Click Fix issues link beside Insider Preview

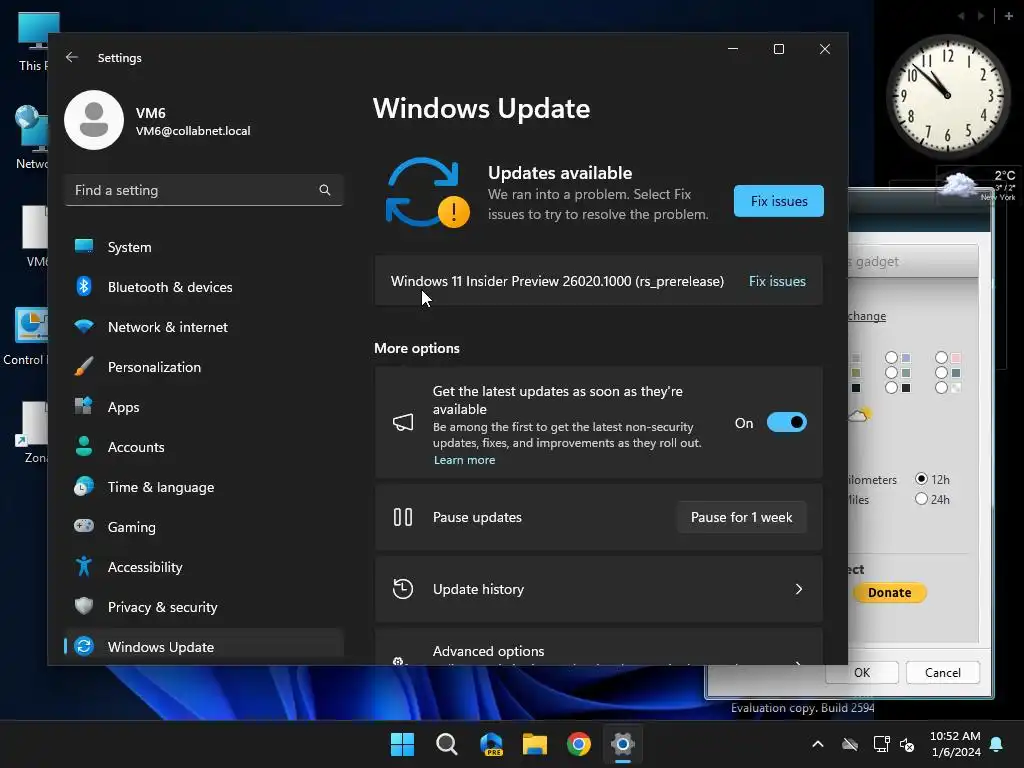pyautogui.click(x=777, y=281)
